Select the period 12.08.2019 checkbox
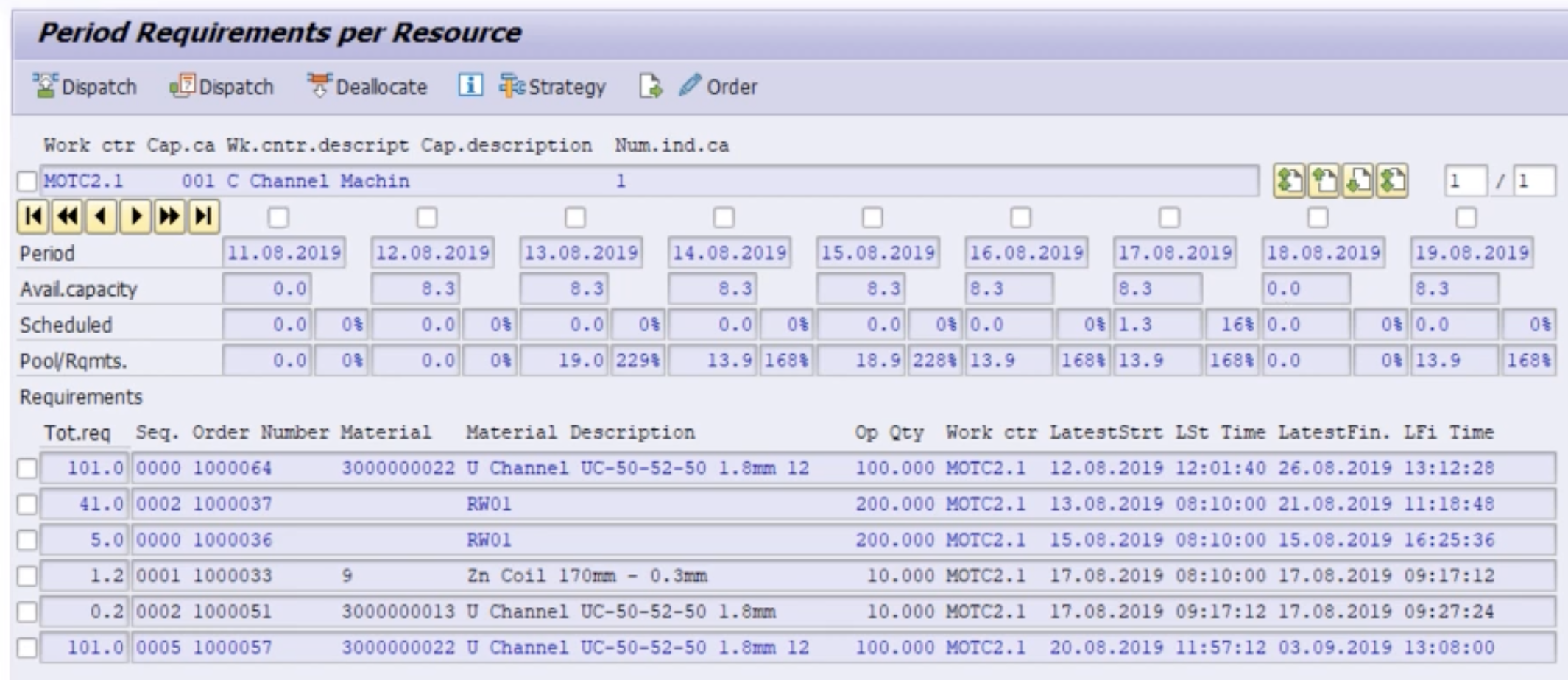 427,217
